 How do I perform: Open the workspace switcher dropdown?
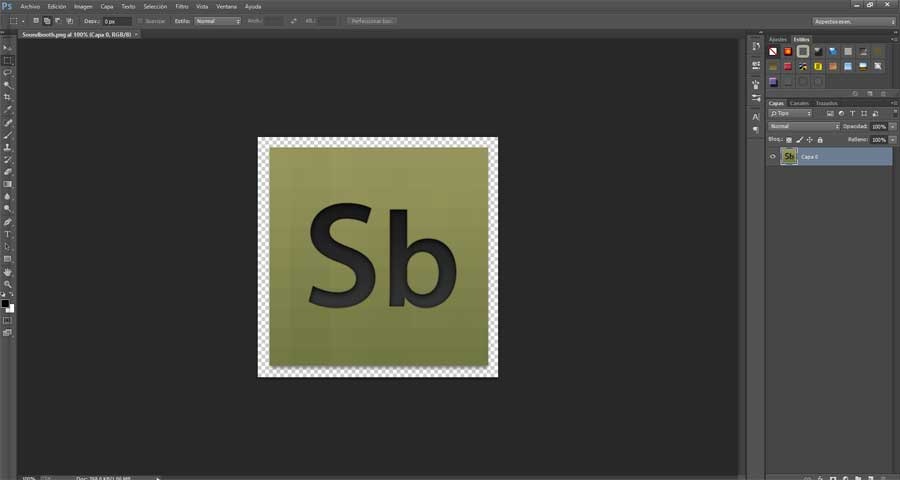coord(854,21)
